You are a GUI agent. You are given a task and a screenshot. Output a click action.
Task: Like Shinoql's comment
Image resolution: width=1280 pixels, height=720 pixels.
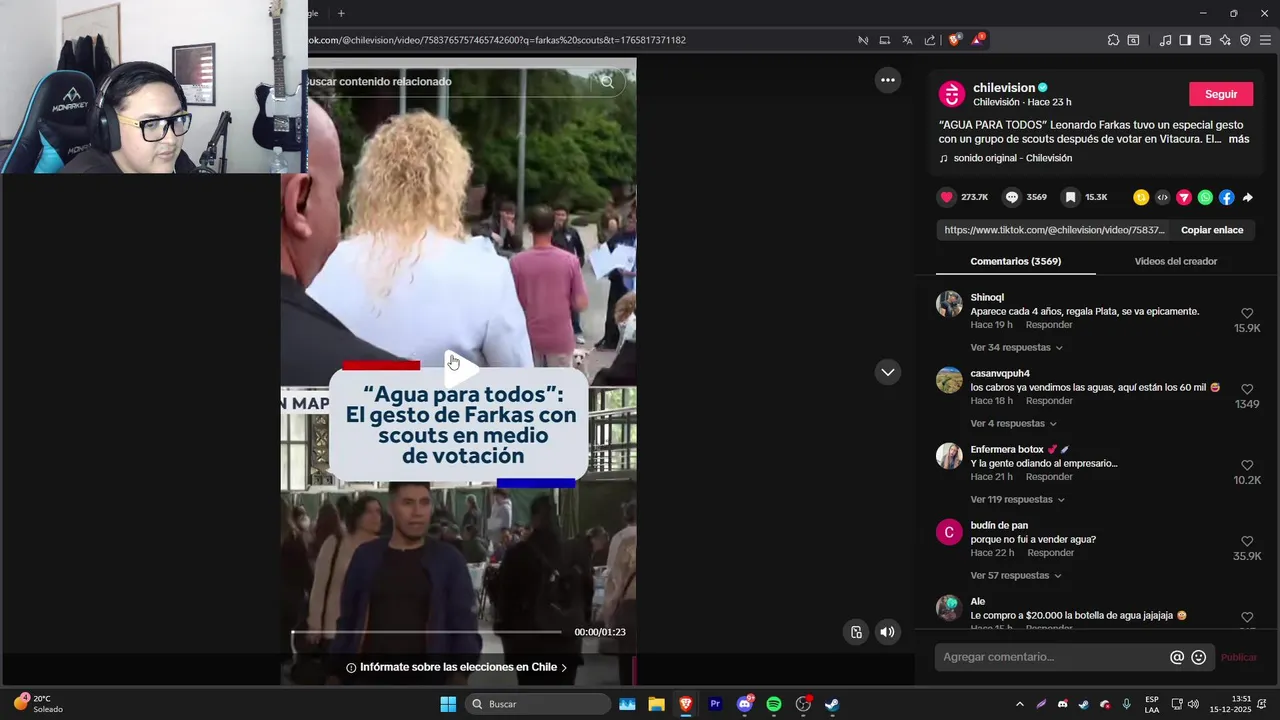pyautogui.click(x=1247, y=313)
